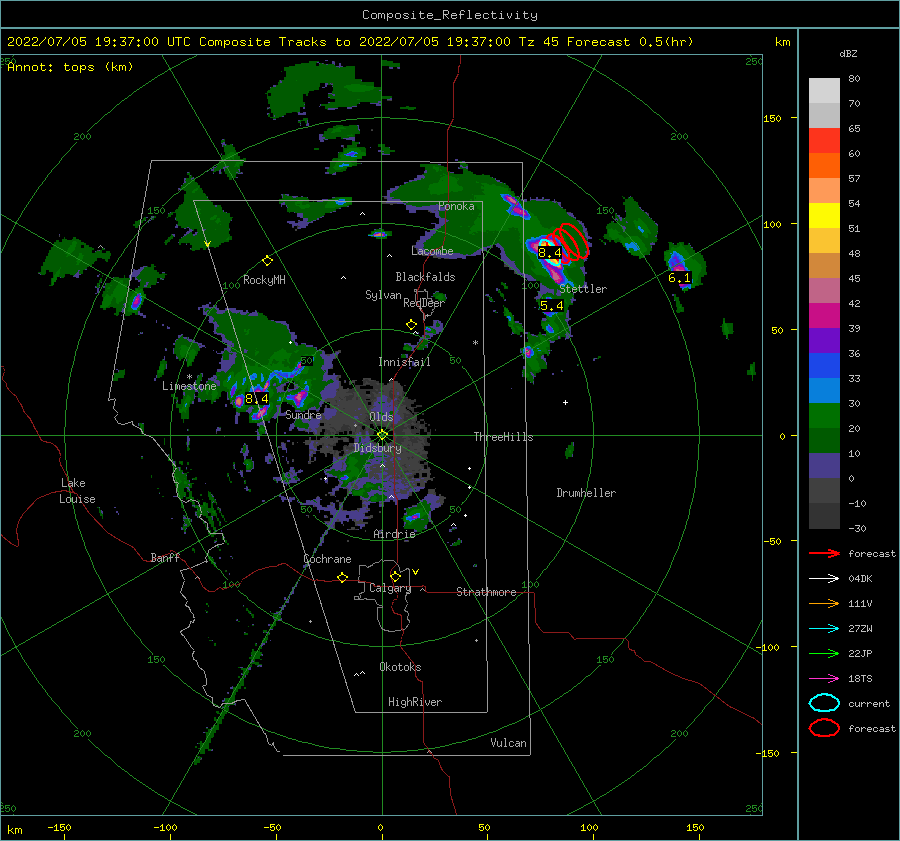This screenshot has width=900, height=841.
Task: Click the Sundre town label
Action: coord(303,415)
